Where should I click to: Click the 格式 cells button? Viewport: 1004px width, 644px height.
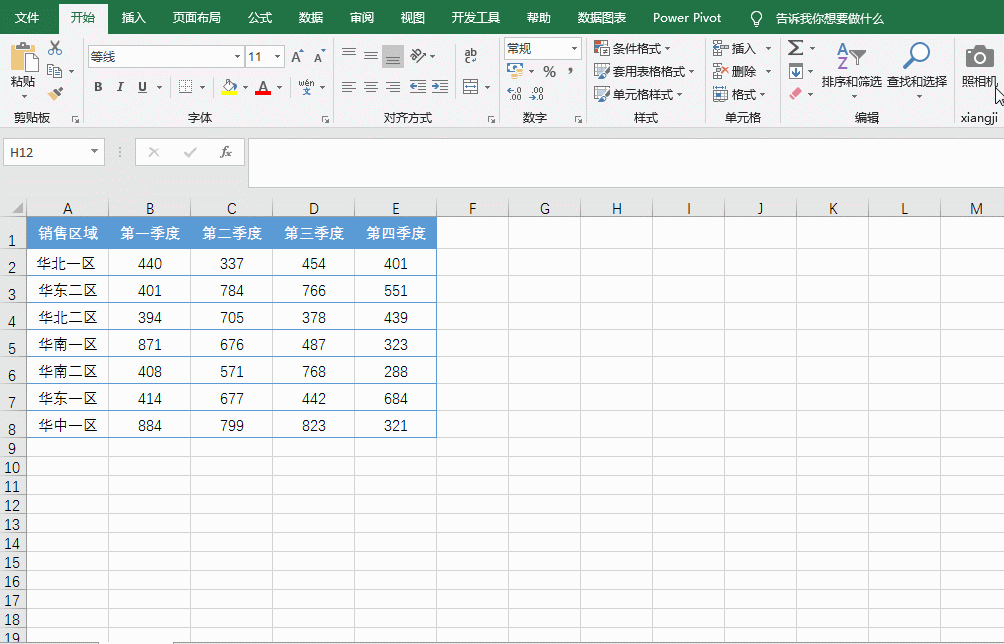[740, 94]
